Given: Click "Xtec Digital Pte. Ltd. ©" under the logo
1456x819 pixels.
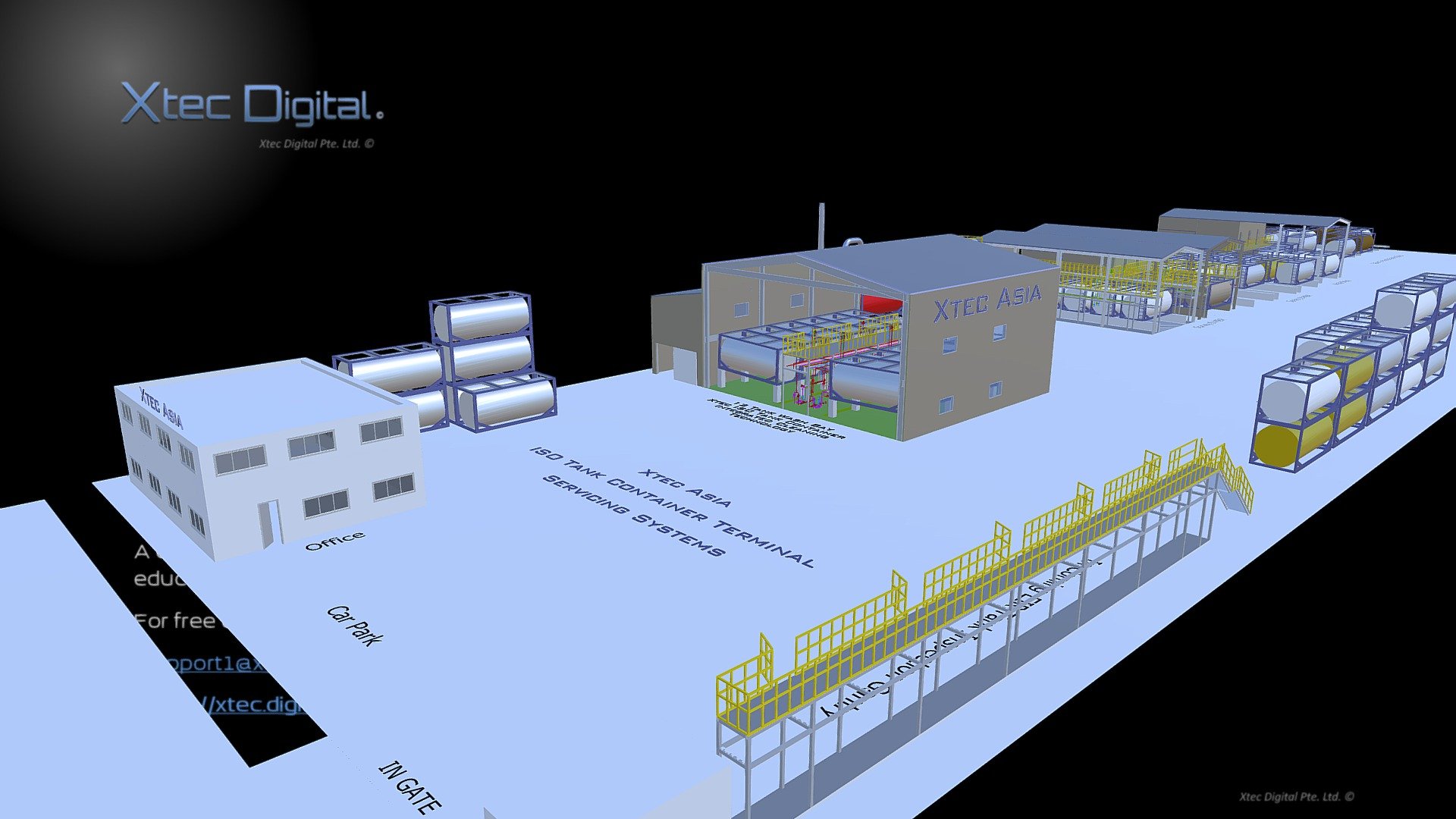Looking at the screenshot, I should click(x=316, y=143).
